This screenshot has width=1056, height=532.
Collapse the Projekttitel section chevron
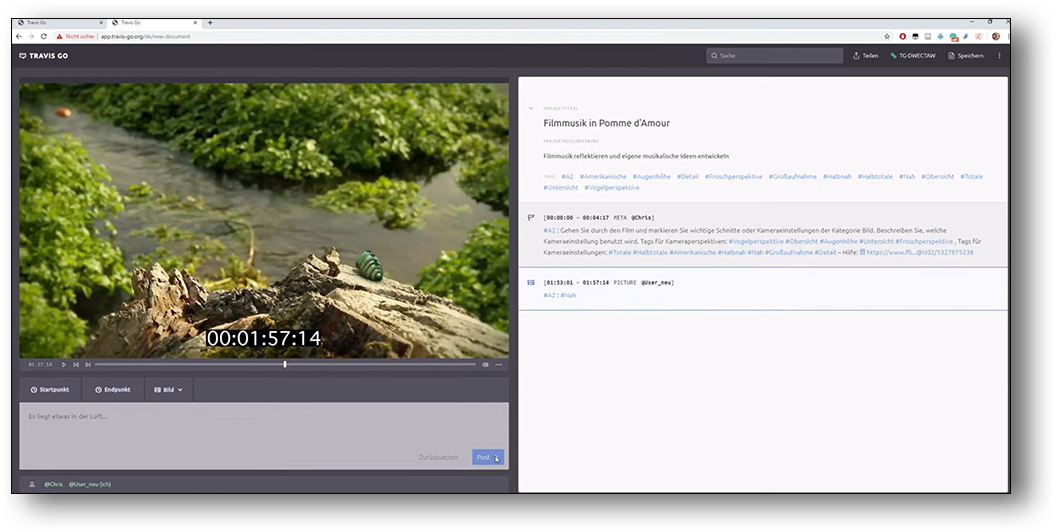(x=531, y=108)
